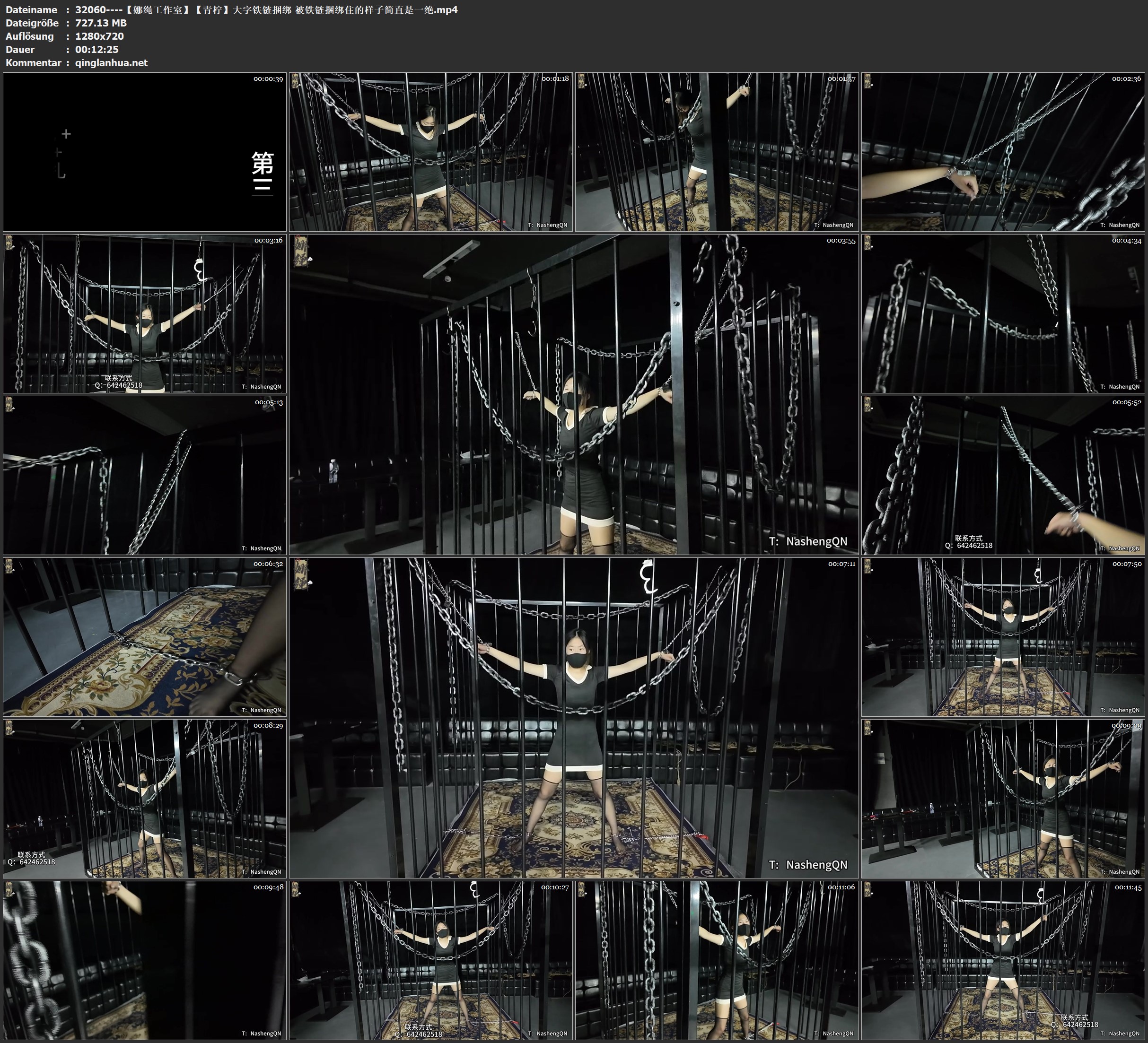This screenshot has width=1148, height=1043.
Task: Click the frame marked 00:10:27
Action: [x=430, y=960]
